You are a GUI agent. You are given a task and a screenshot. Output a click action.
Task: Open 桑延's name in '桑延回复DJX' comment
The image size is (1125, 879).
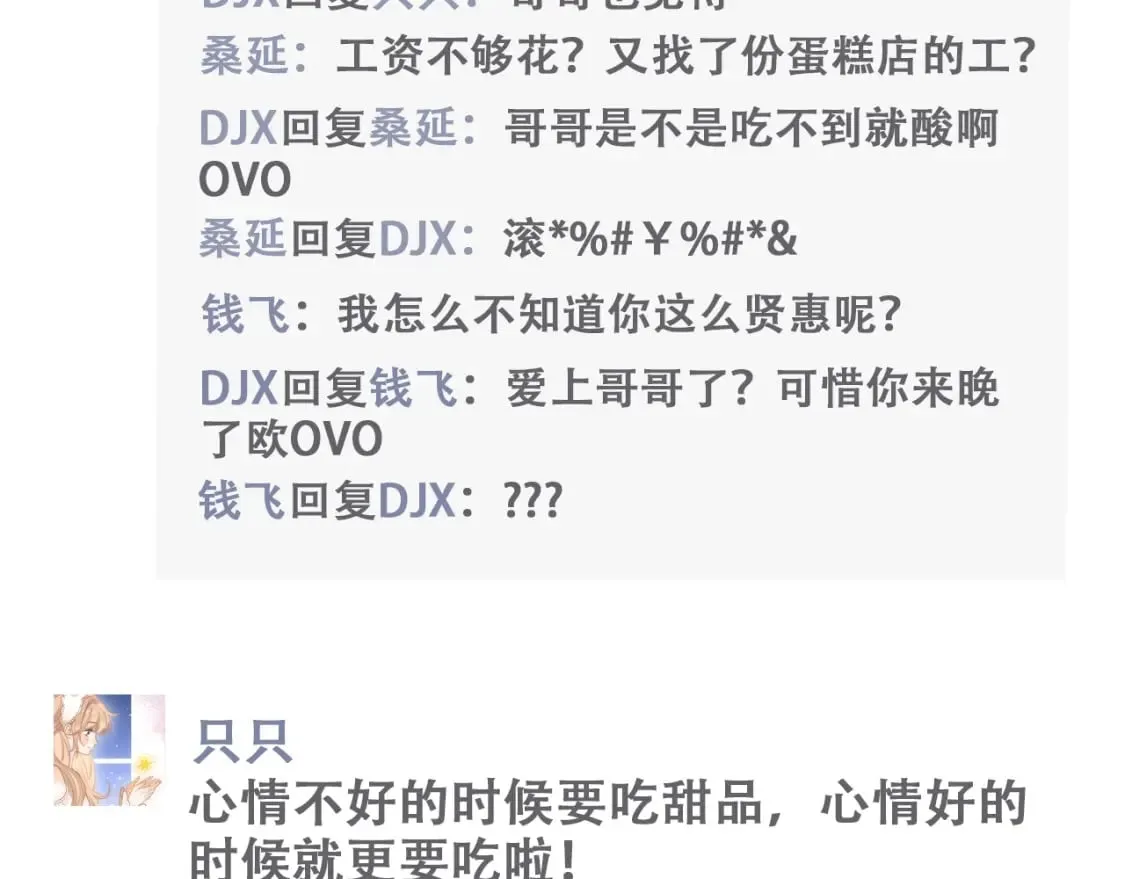pos(243,238)
